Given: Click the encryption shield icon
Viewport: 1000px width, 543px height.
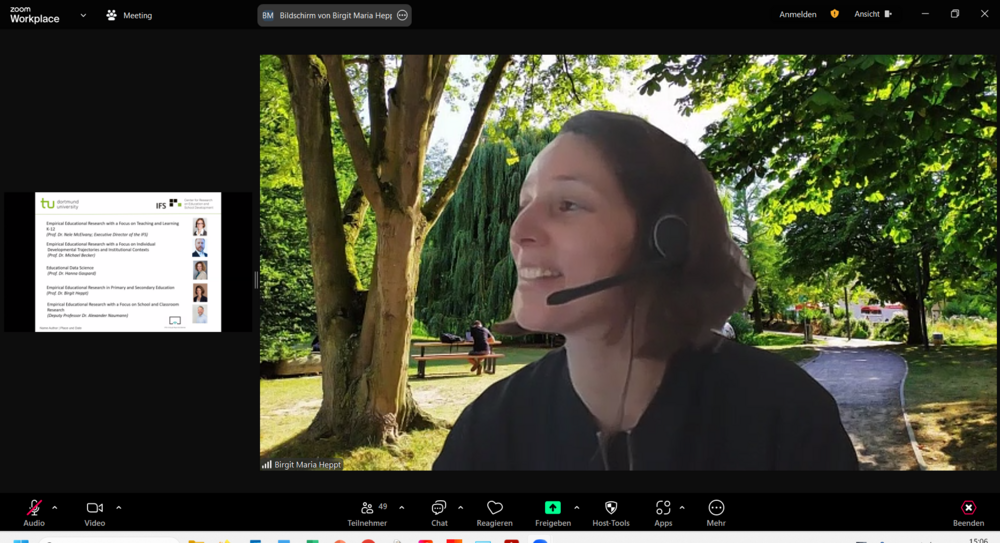Looking at the screenshot, I should [x=835, y=14].
